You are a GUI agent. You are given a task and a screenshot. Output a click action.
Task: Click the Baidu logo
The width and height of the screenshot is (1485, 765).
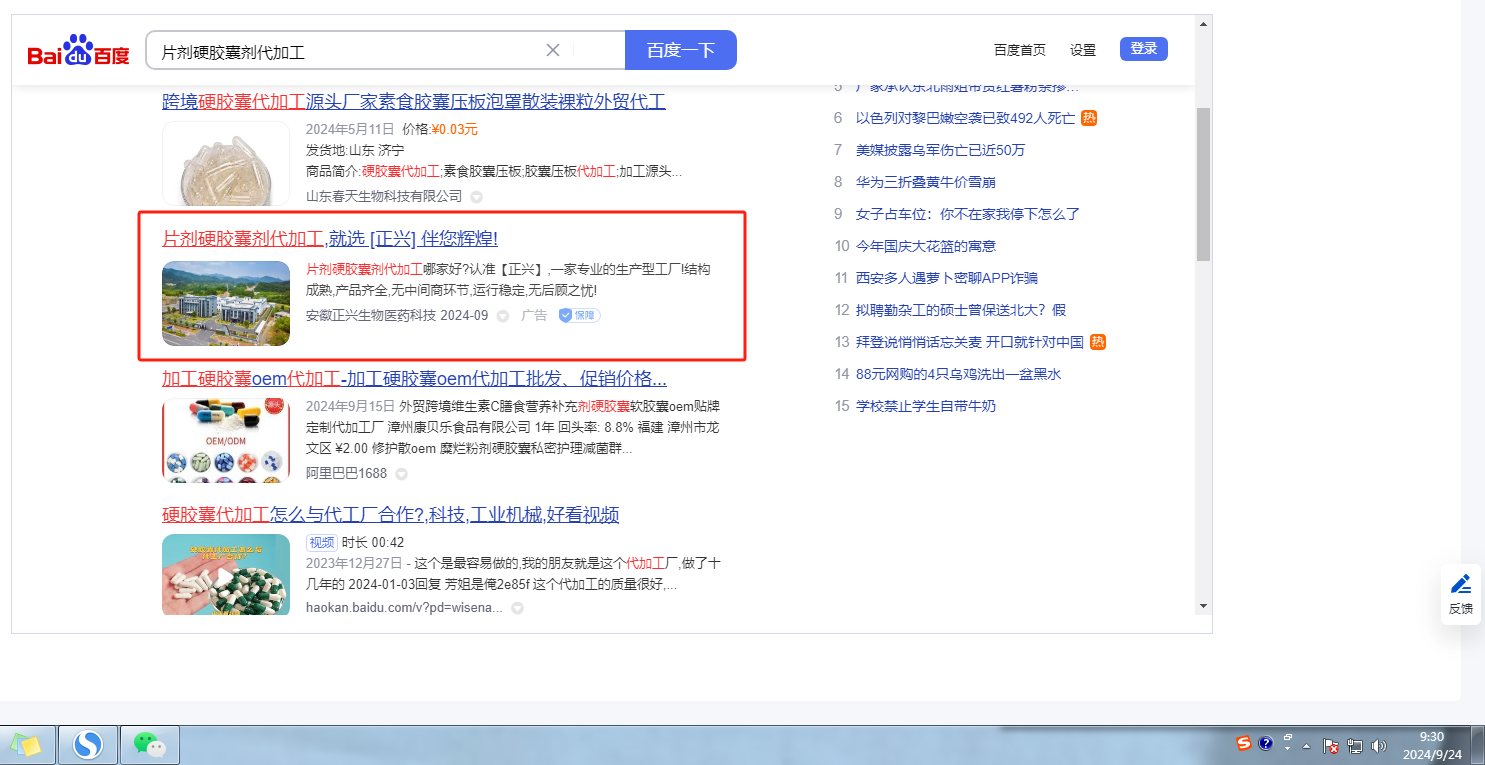(78, 50)
